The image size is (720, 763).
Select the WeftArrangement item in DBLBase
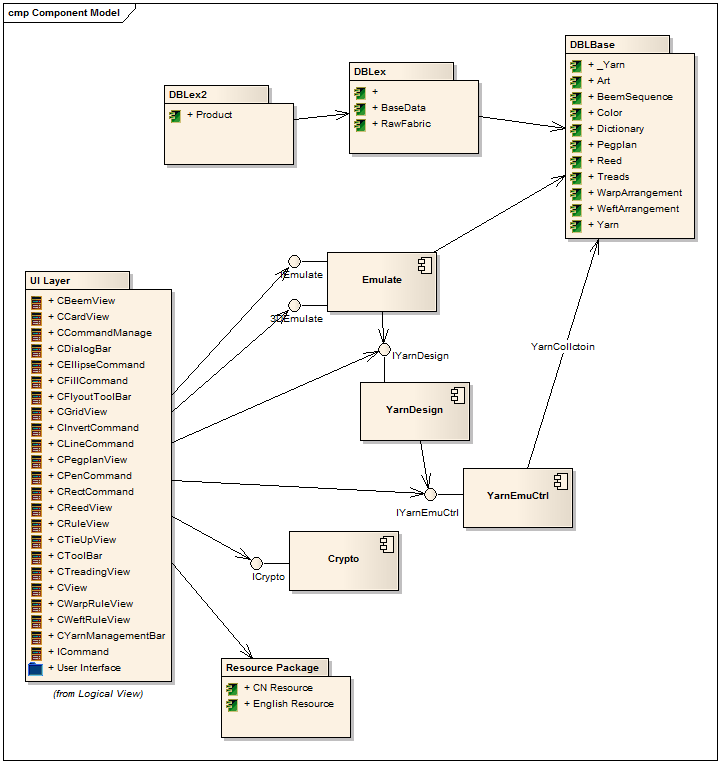tap(638, 209)
